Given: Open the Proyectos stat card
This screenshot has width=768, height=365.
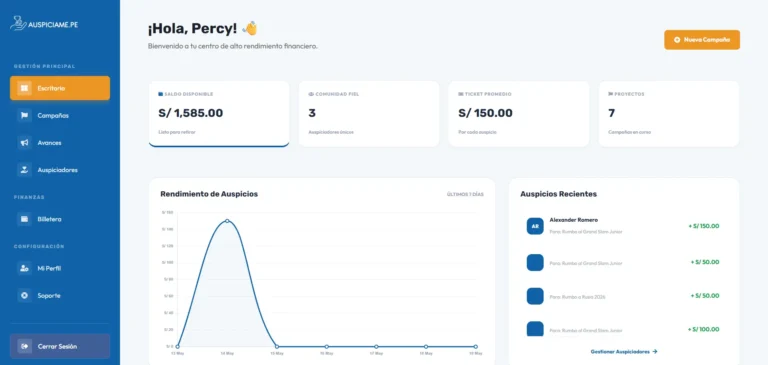Looking at the screenshot, I should pyautogui.click(x=669, y=114).
